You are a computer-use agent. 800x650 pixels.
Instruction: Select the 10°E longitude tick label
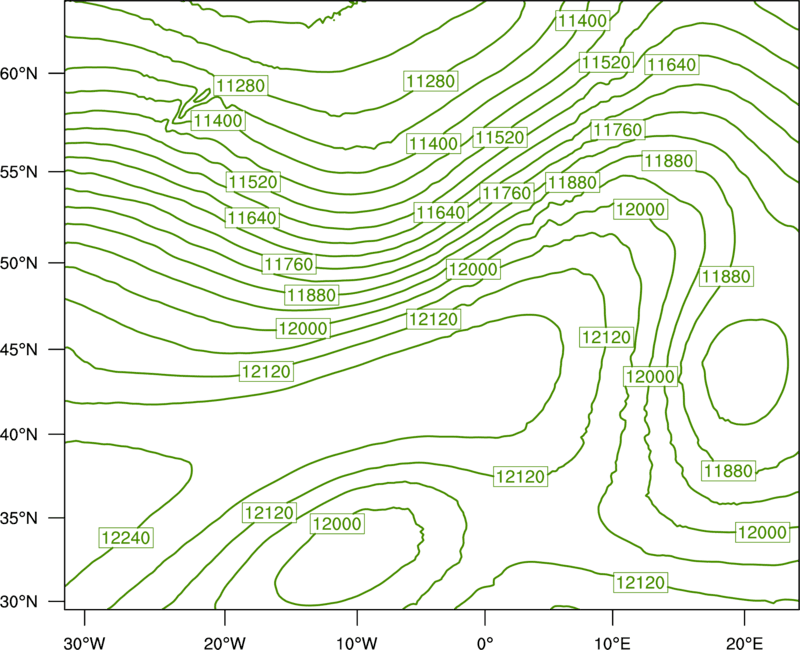point(612,643)
